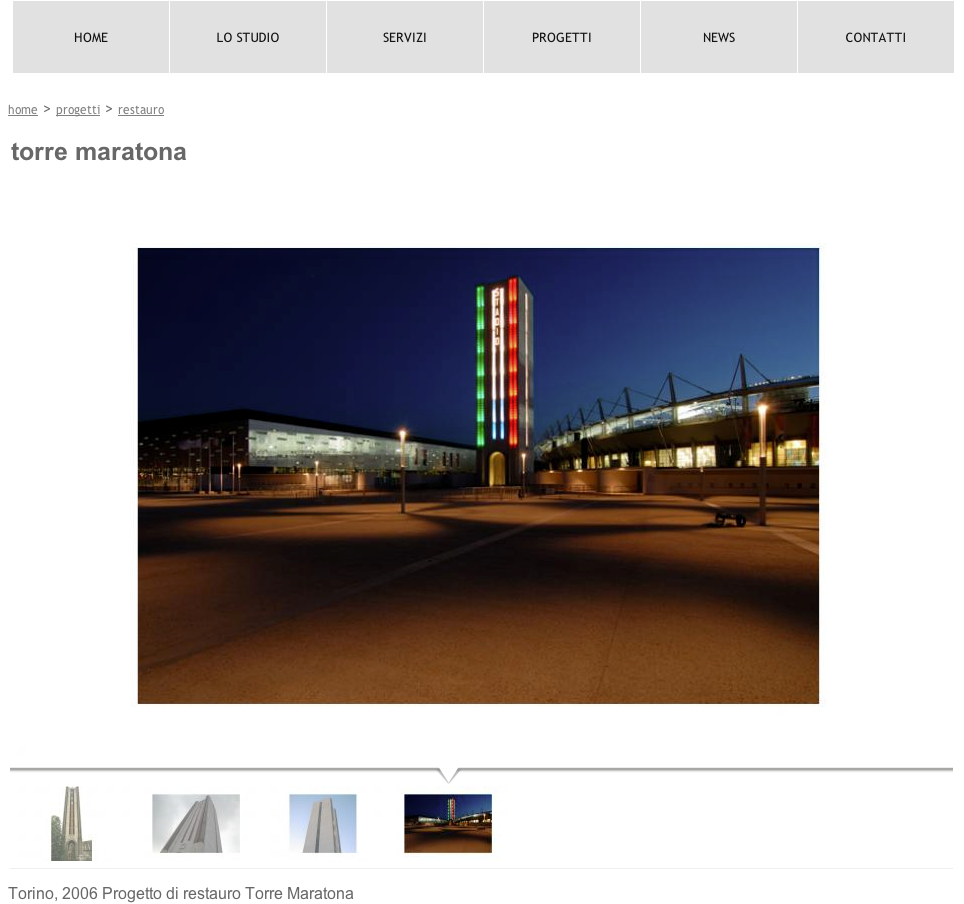The image size is (964, 904).
Task: Show the second thumbnail, angled tower view
Action: pyautogui.click(x=196, y=823)
